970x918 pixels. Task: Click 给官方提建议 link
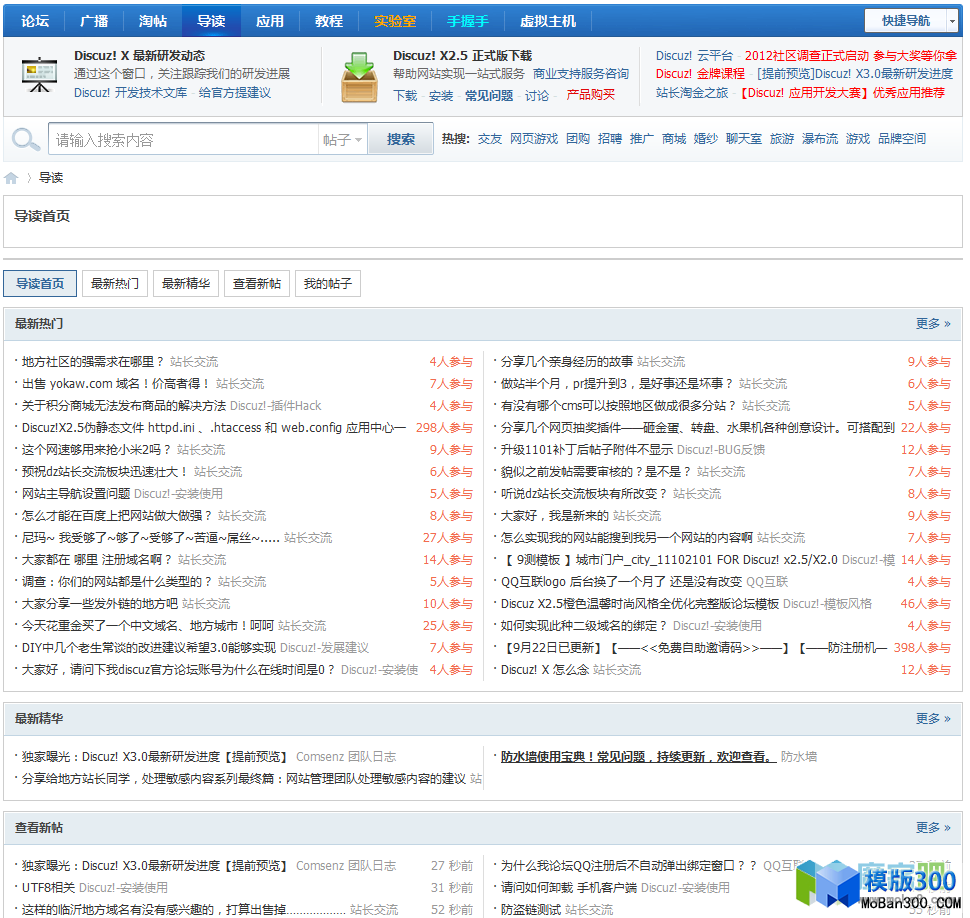click(234, 93)
